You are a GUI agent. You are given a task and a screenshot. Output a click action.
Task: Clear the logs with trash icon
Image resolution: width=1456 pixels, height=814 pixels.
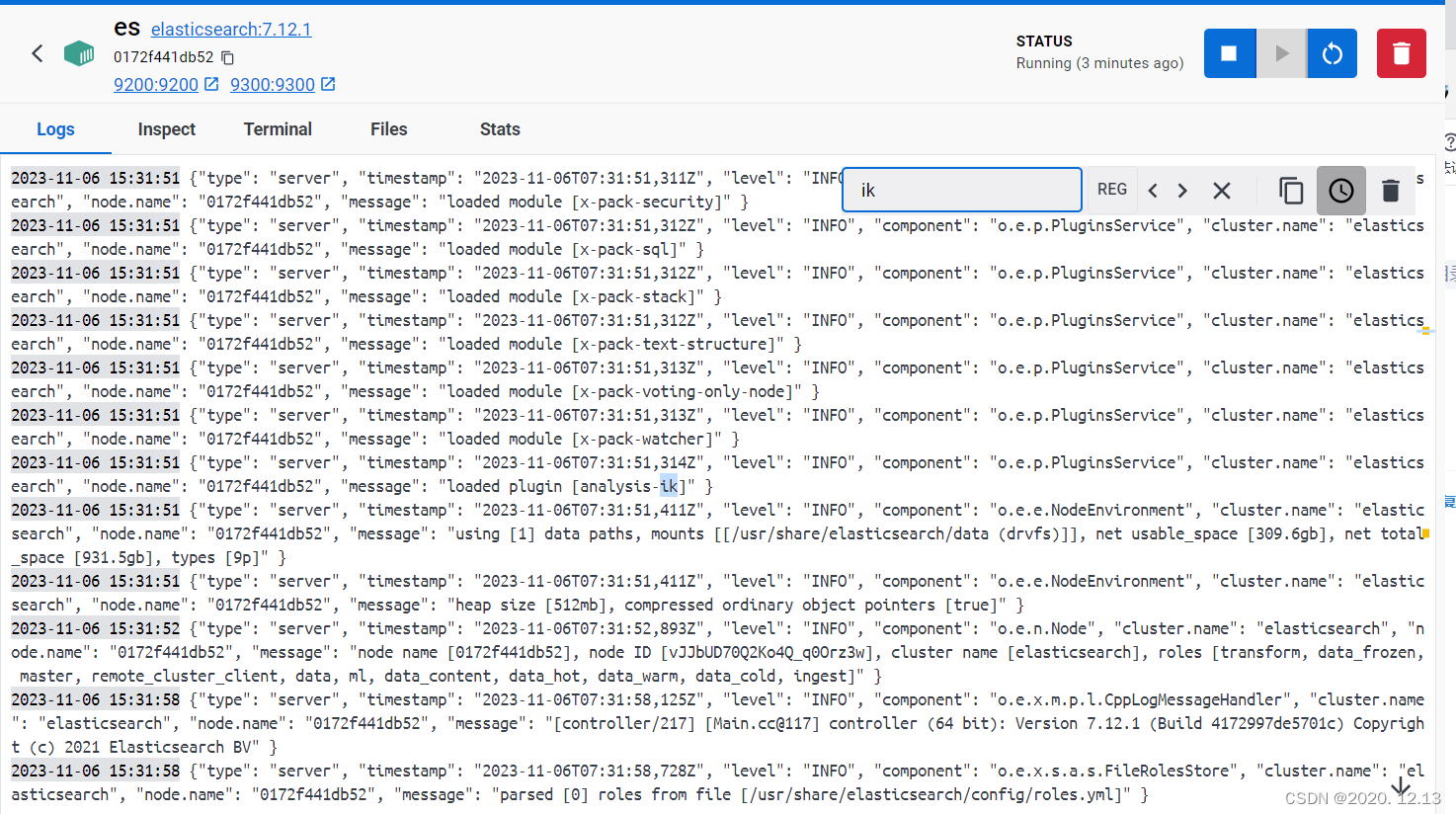tap(1391, 191)
